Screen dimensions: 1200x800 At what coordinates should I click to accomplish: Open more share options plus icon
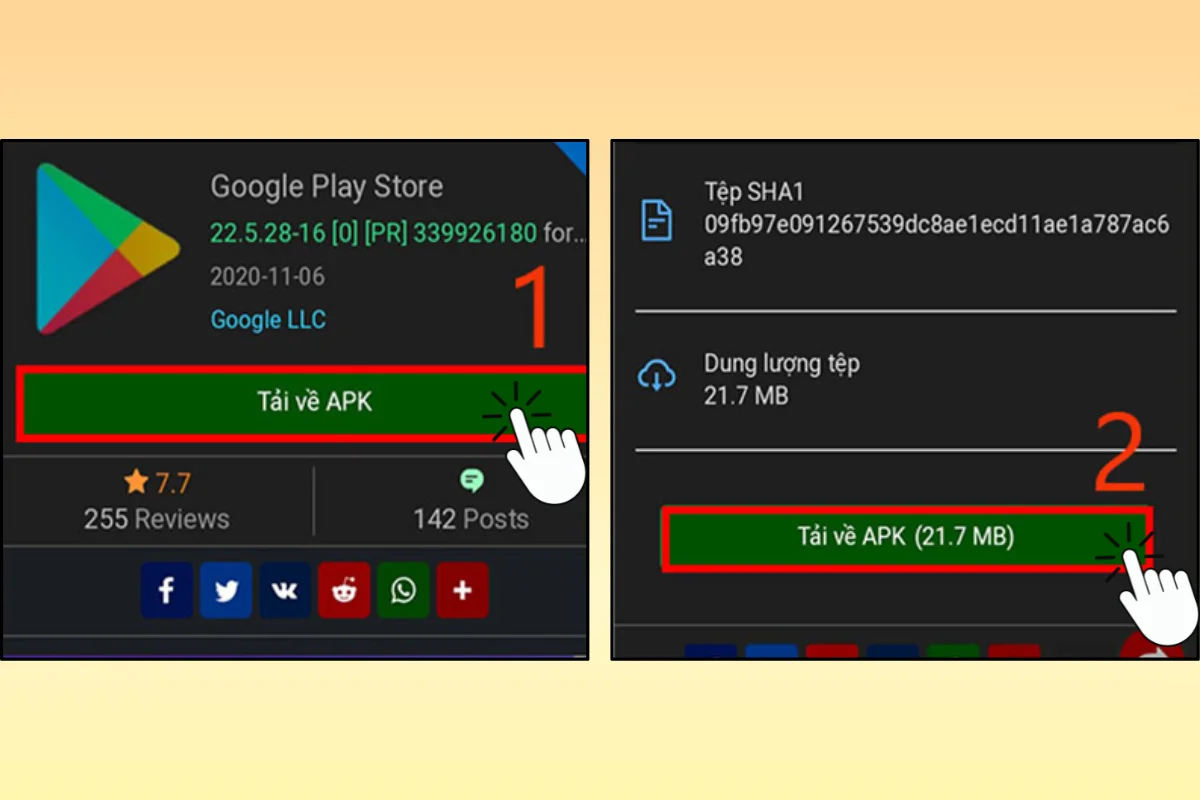pyautogui.click(x=462, y=590)
